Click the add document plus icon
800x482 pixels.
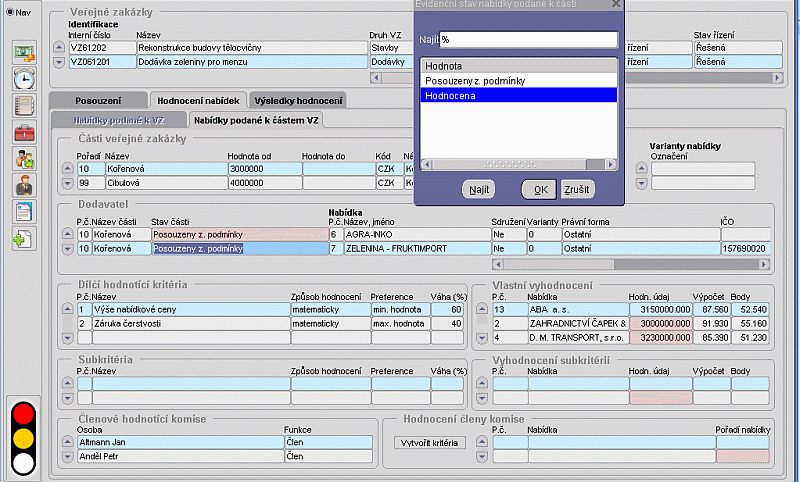pos(24,238)
